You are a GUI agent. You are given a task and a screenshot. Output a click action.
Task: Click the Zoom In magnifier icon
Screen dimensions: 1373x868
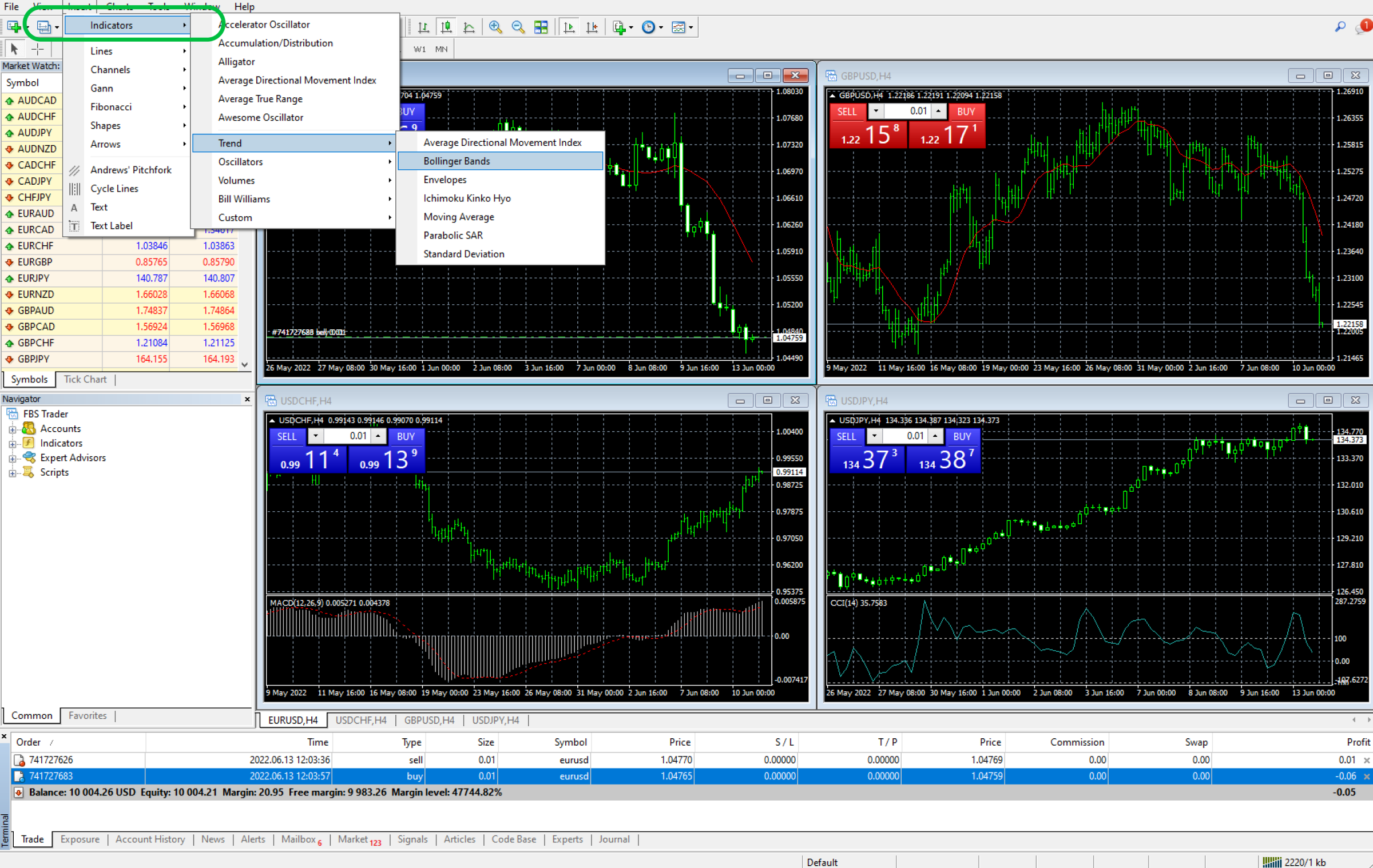pos(495,27)
